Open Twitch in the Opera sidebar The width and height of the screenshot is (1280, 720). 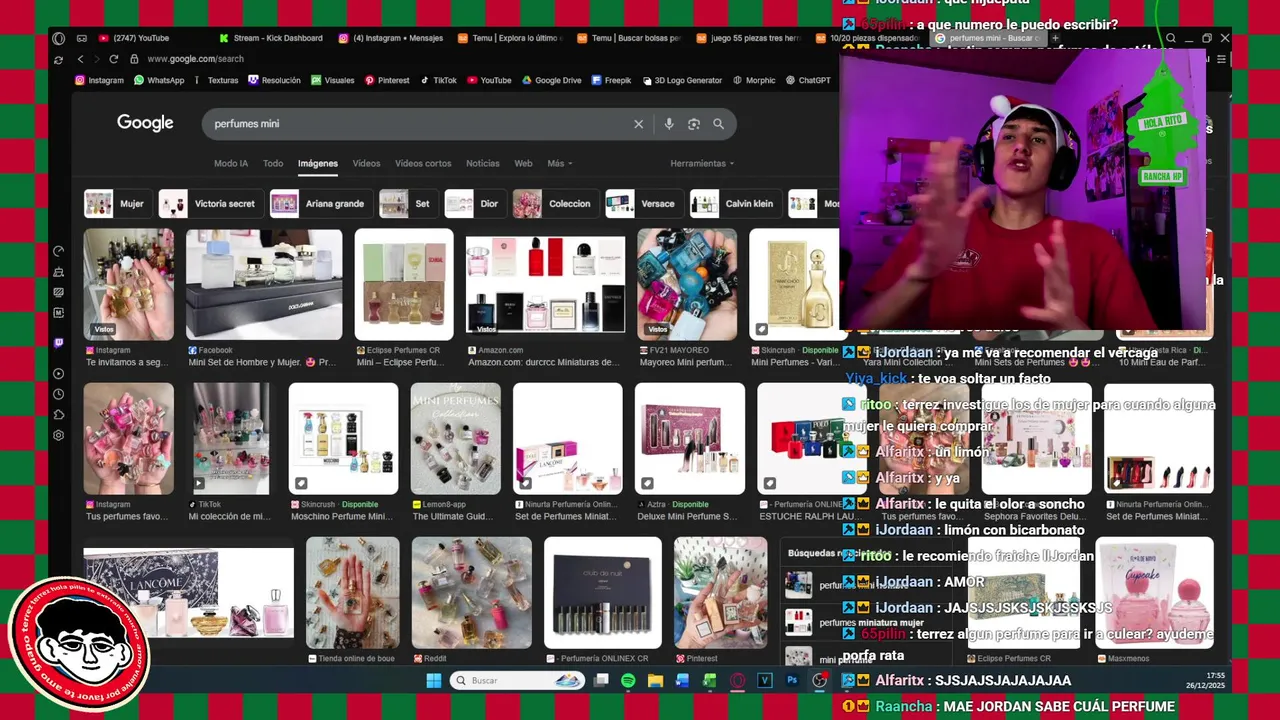pos(59,342)
